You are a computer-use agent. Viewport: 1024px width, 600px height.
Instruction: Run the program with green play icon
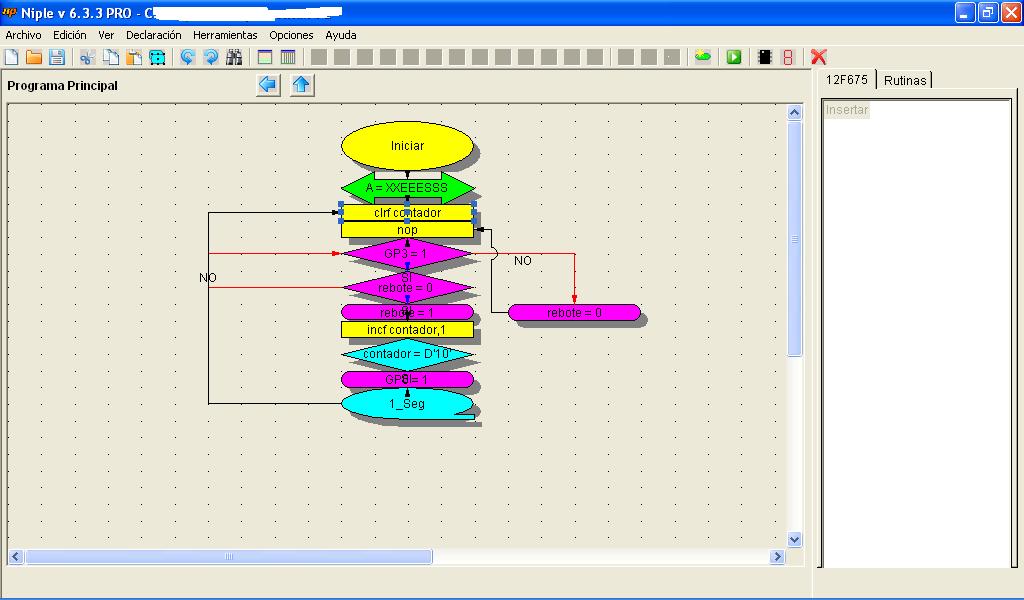point(734,57)
